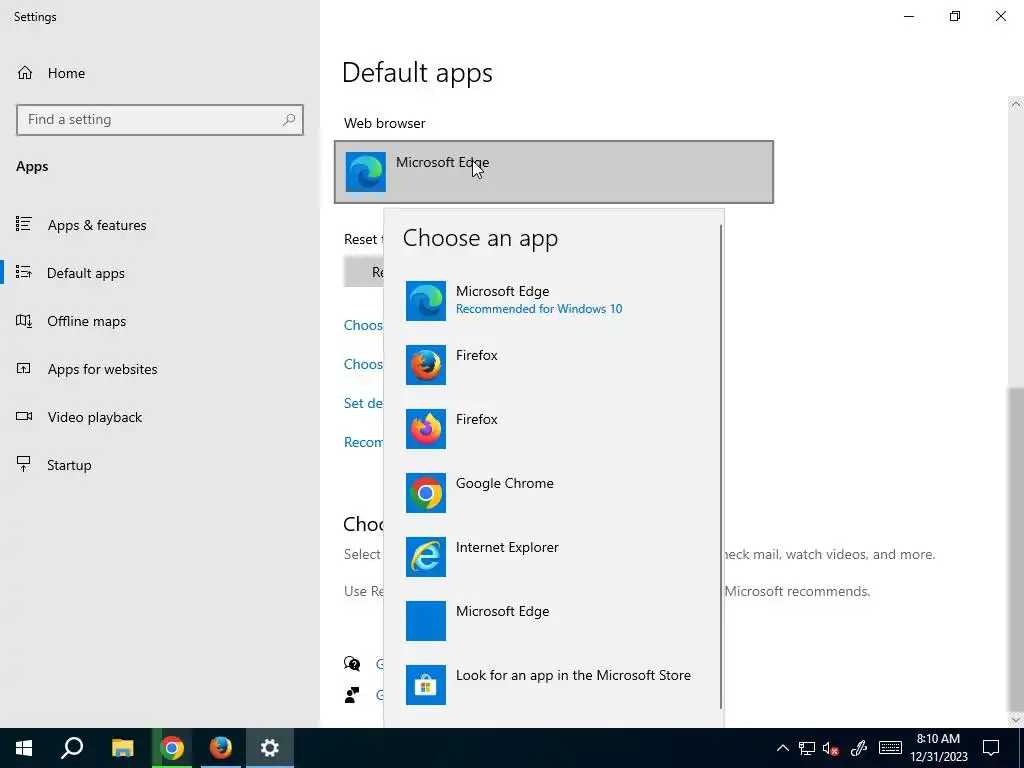Select the plain blue square Microsoft Edge entry
This screenshot has height=768, width=1024.
(x=553, y=620)
